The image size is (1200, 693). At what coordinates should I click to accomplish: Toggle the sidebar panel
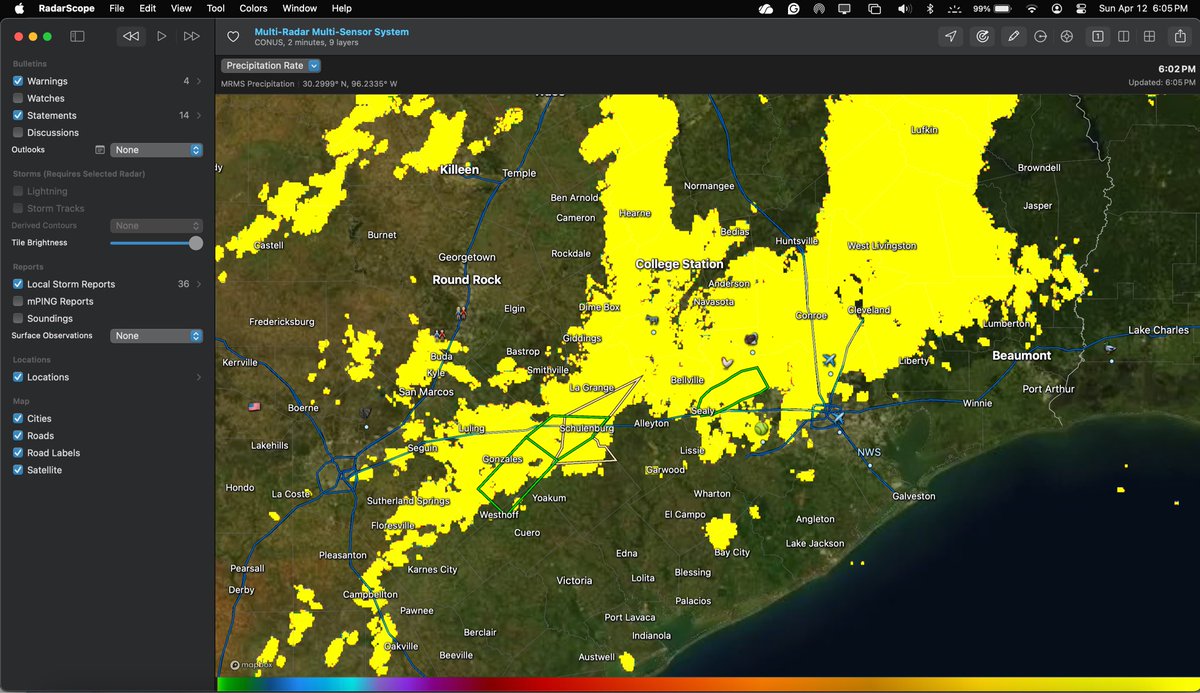coord(77,36)
